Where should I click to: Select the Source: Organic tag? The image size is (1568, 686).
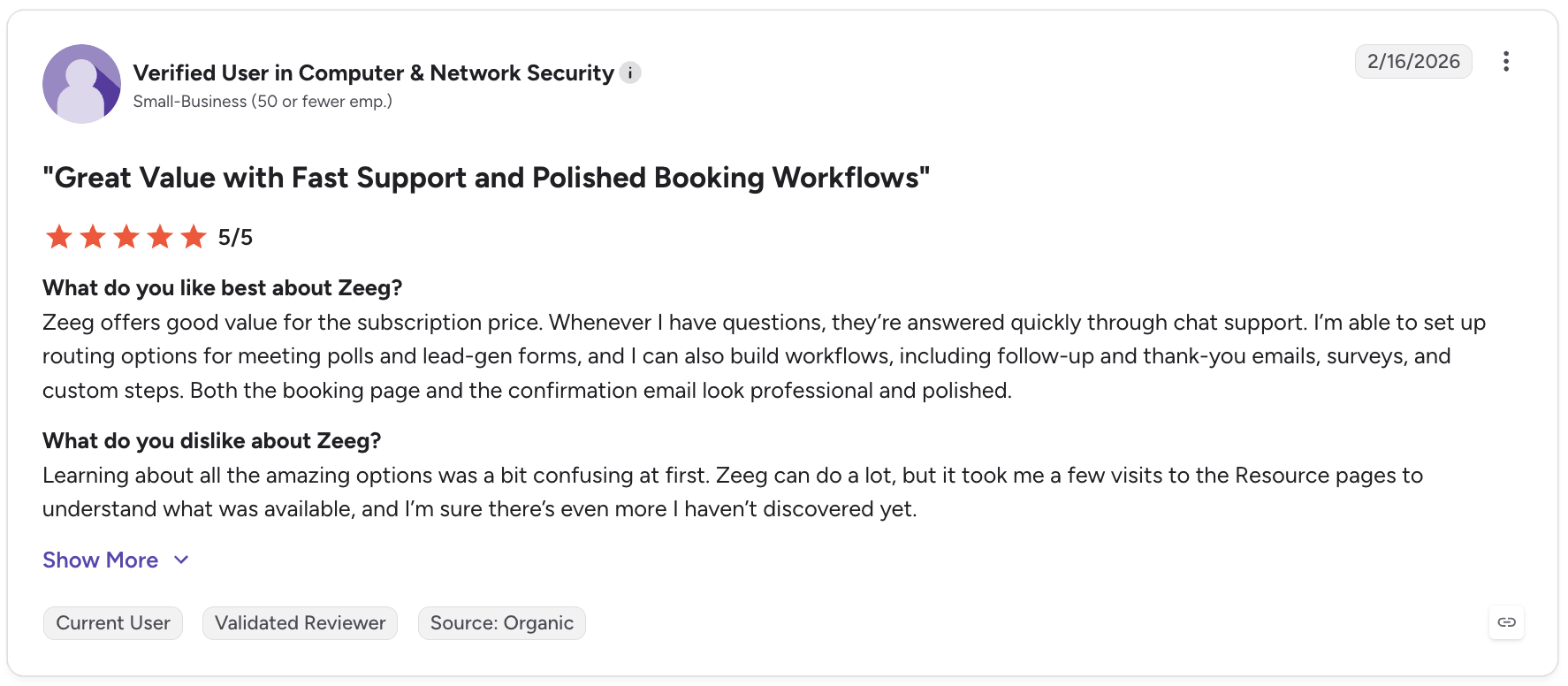(x=502, y=623)
